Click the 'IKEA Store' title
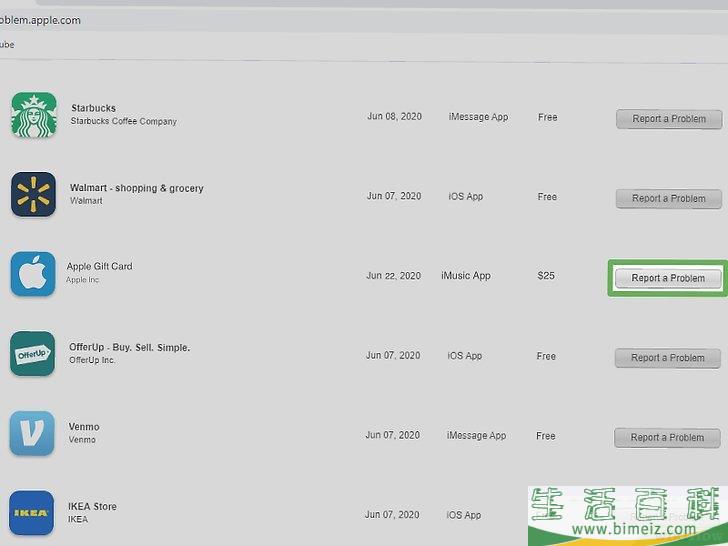The width and height of the screenshot is (728, 546). click(92, 507)
